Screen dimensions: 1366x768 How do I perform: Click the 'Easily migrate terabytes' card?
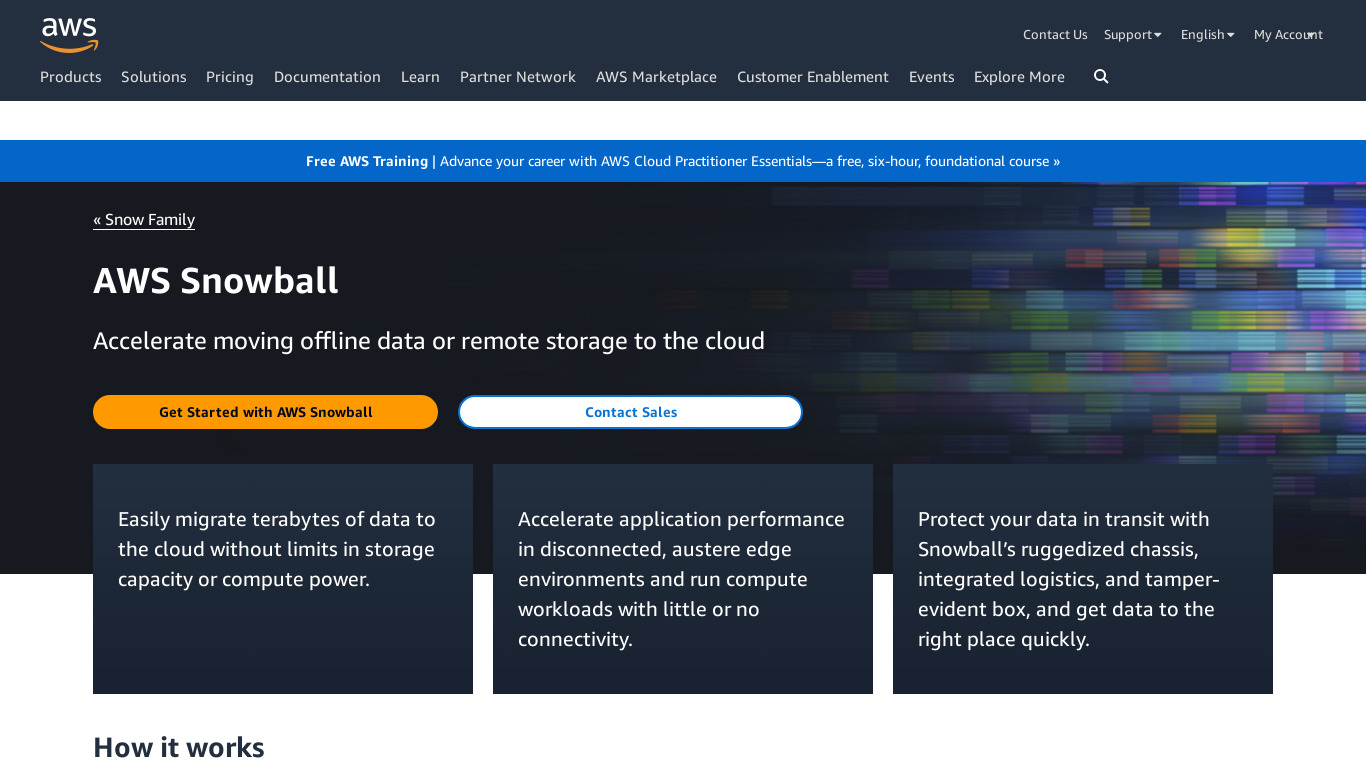click(283, 579)
